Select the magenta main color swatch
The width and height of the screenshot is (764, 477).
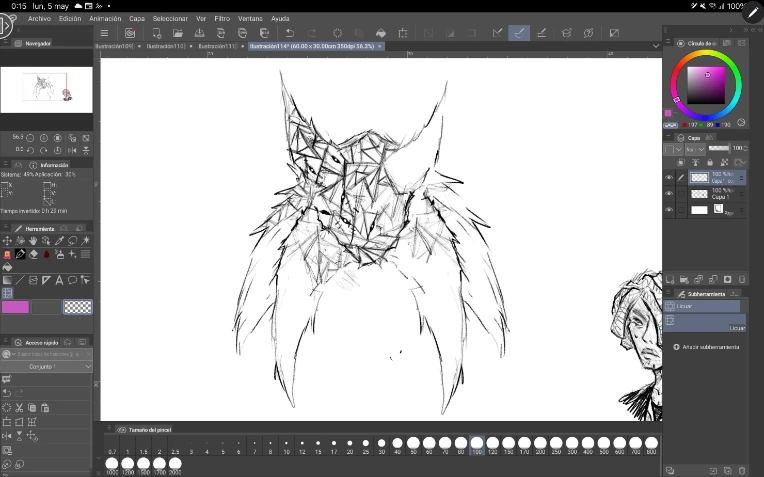(16, 307)
